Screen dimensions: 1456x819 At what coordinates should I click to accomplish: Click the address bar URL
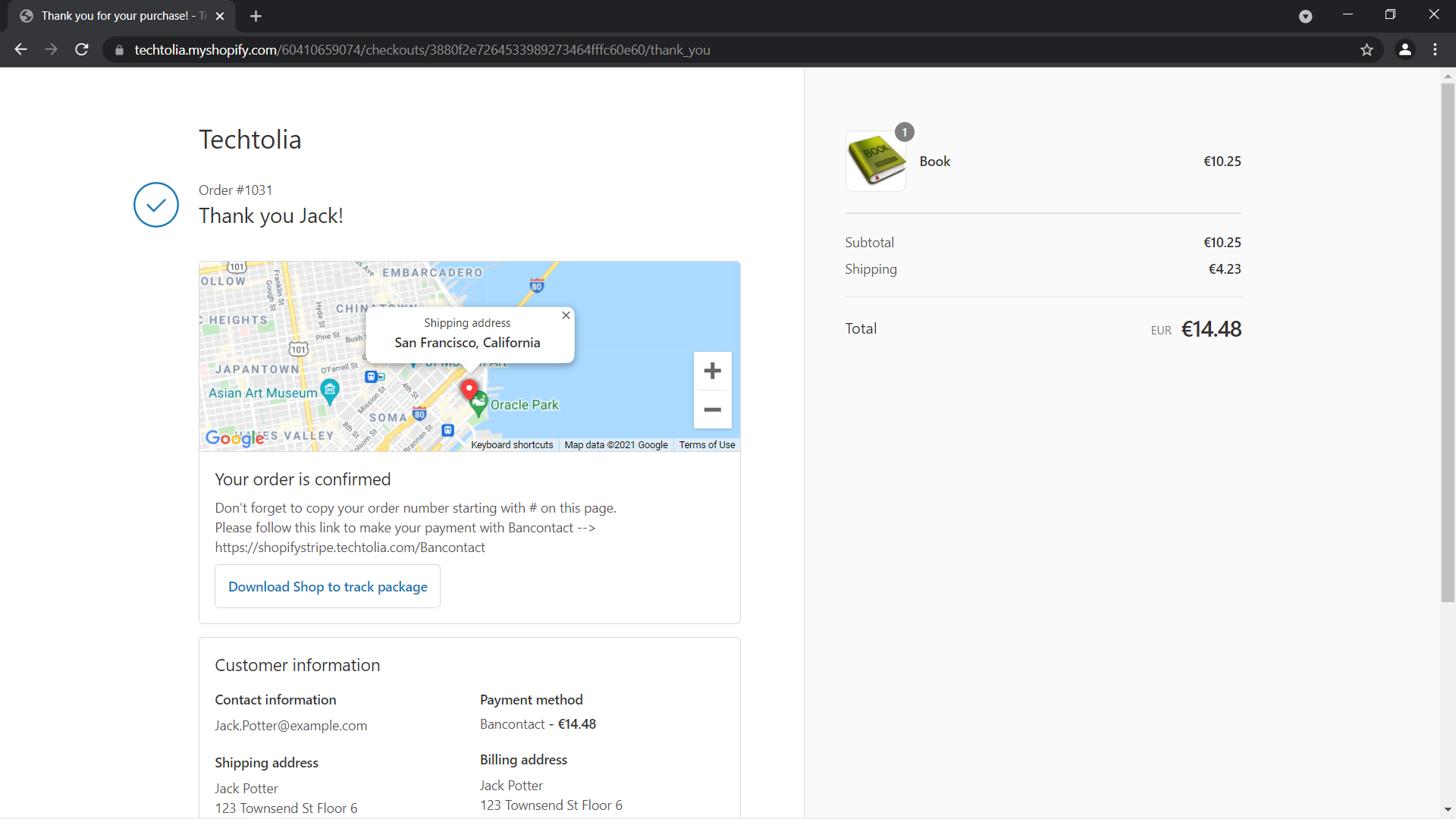pos(422,50)
